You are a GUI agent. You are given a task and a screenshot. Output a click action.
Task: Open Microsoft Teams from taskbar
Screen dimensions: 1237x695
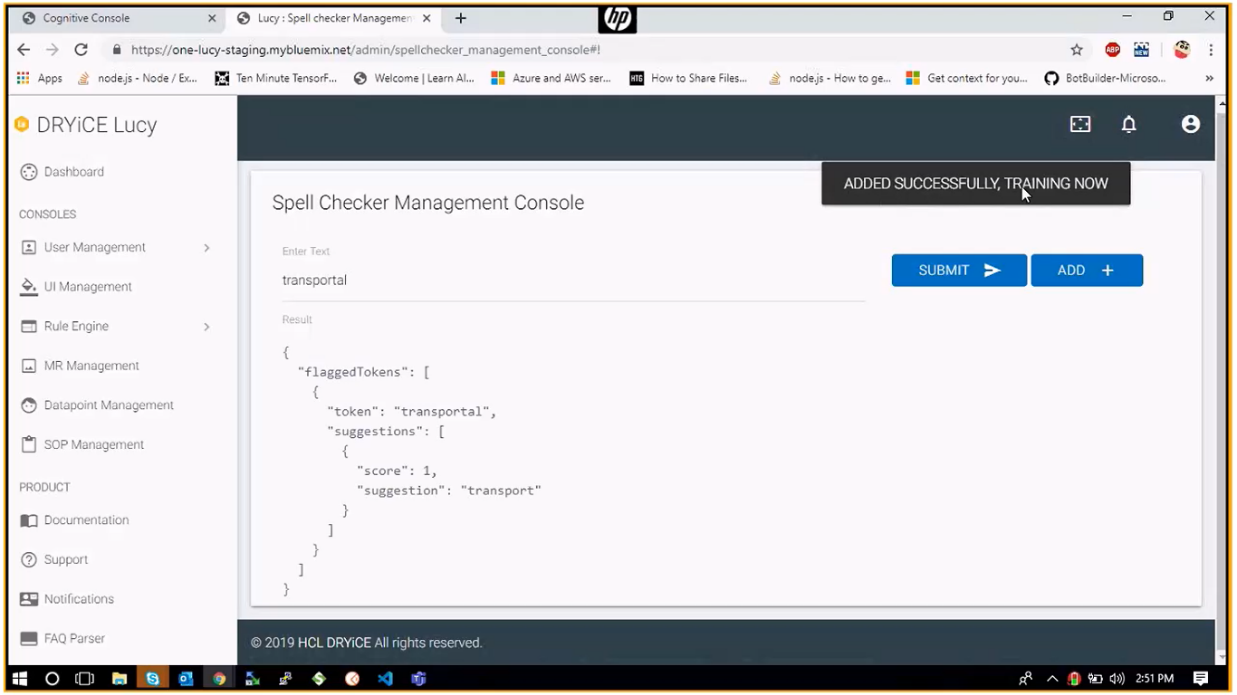pos(419,678)
